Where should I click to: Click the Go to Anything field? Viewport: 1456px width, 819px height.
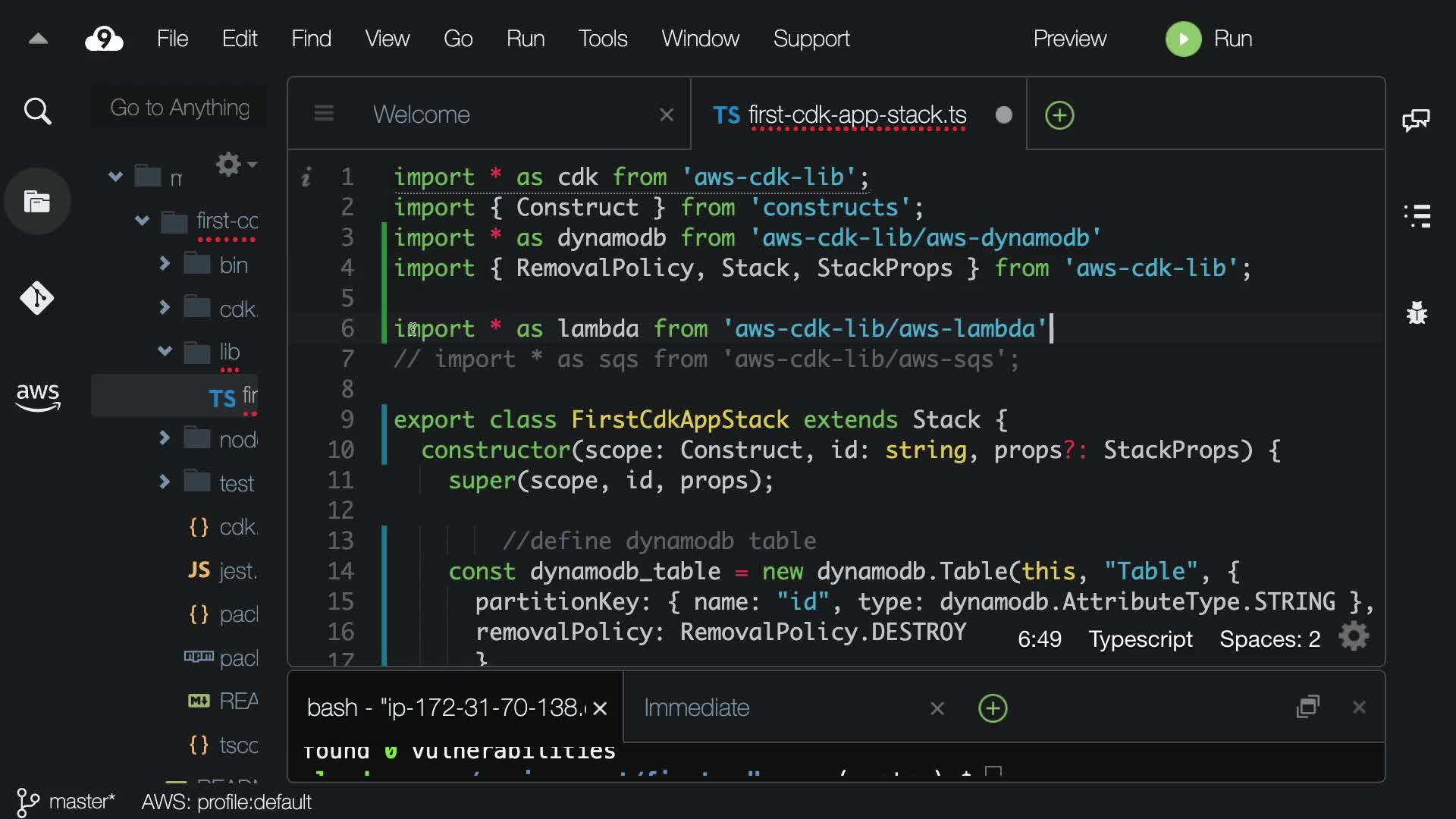[180, 108]
